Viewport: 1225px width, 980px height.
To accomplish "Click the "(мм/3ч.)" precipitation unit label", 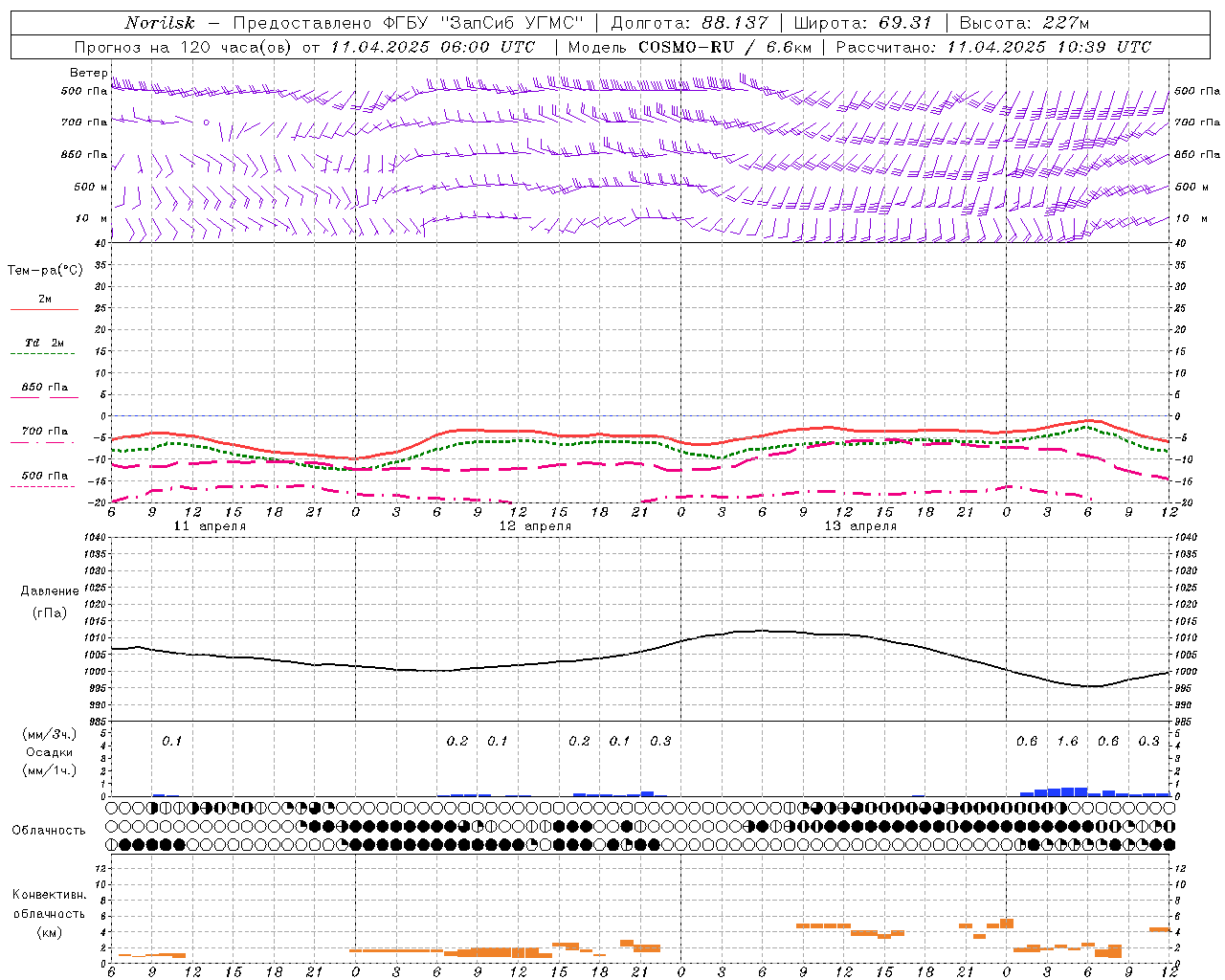I will (49, 734).
